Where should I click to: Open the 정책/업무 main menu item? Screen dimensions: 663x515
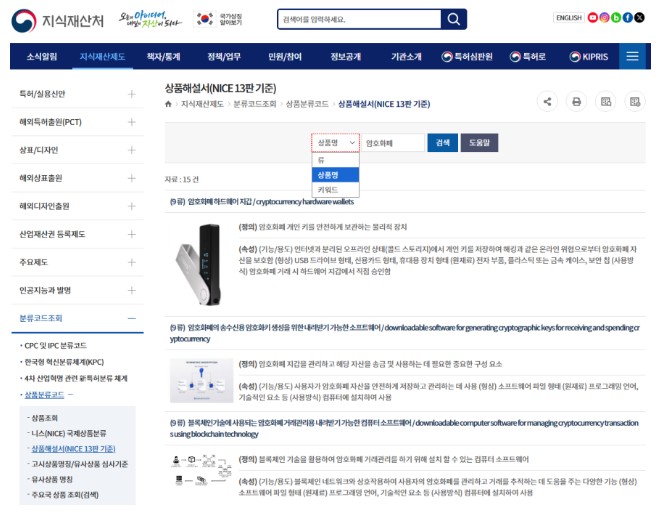224,57
